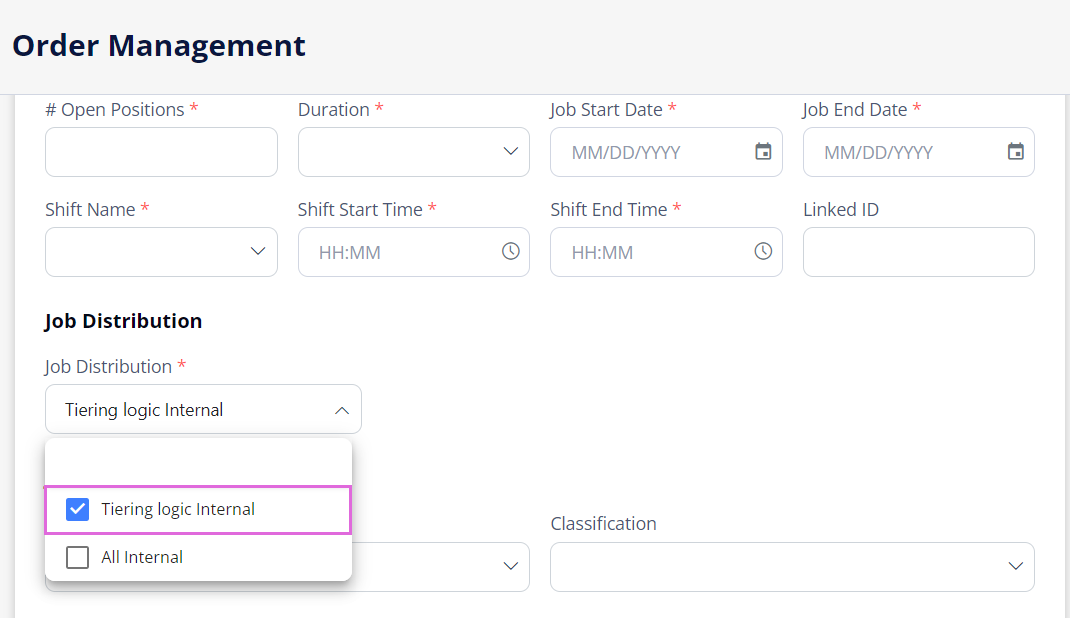Image resolution: width=1070 pixels, height=618 pixels.
Task: Open dropdown partially hidden behind the options list
Action: coord(510,566)
